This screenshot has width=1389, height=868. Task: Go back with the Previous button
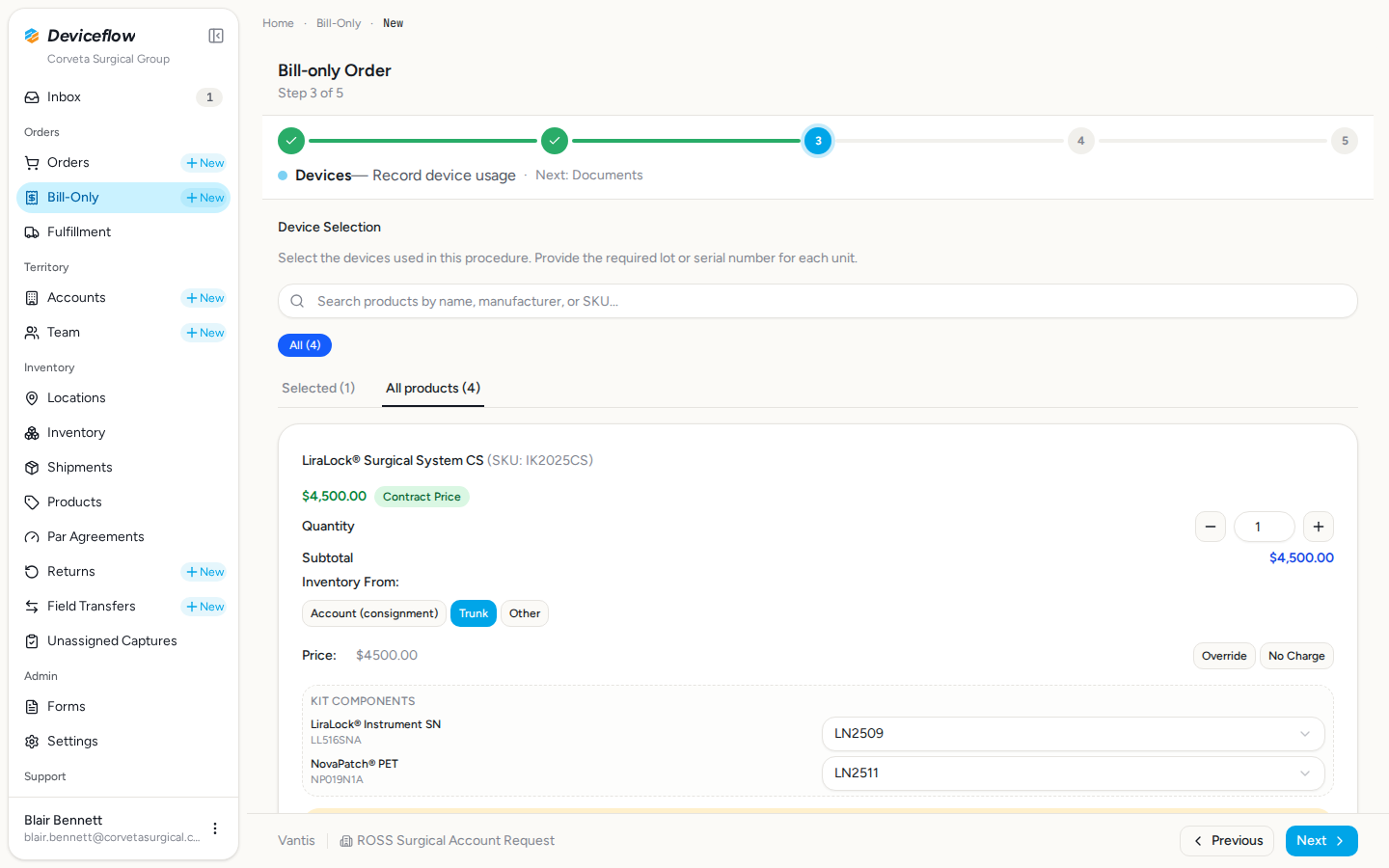pos(1227,841)
